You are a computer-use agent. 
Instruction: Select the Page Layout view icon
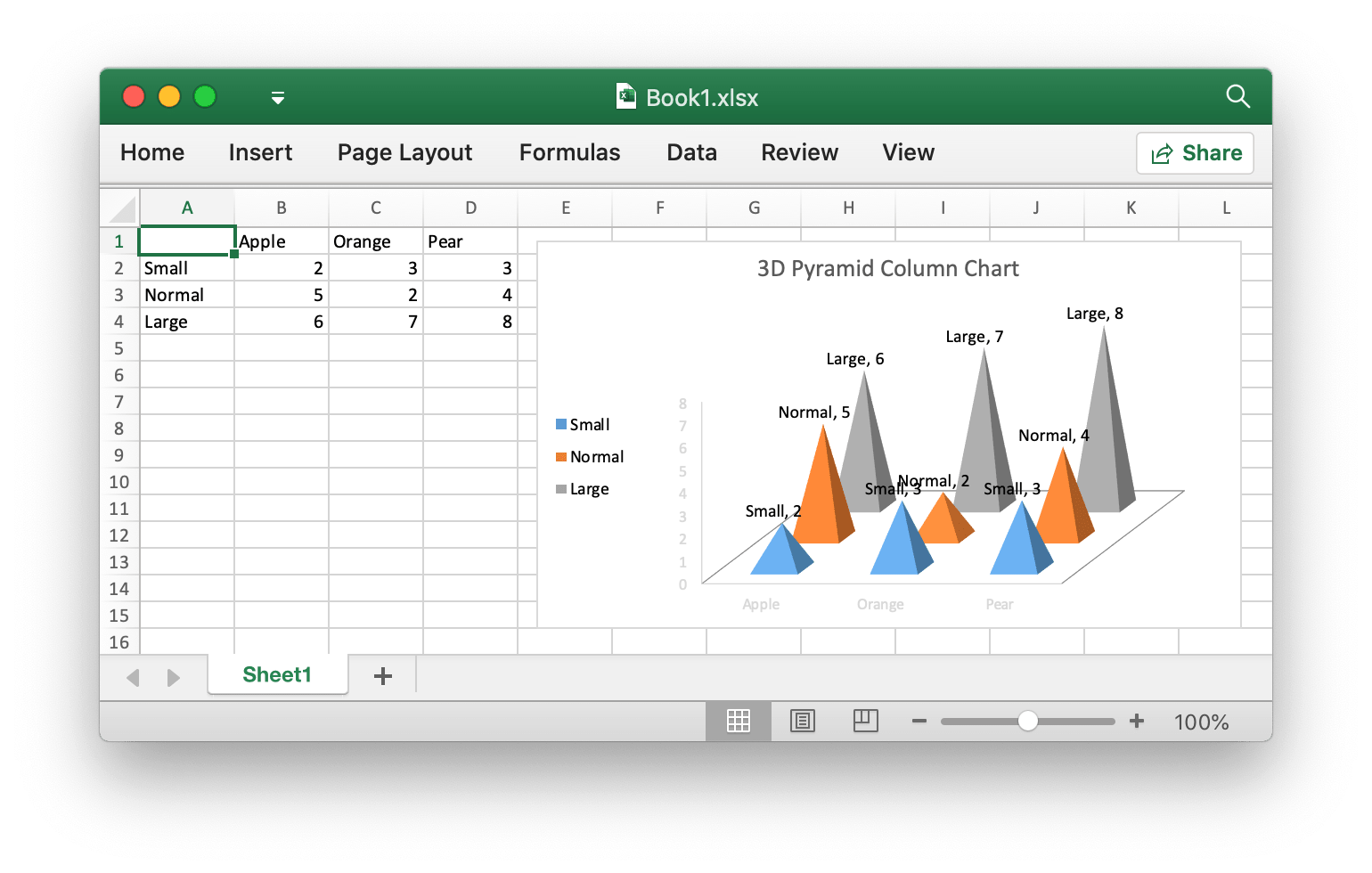point(802,721)
